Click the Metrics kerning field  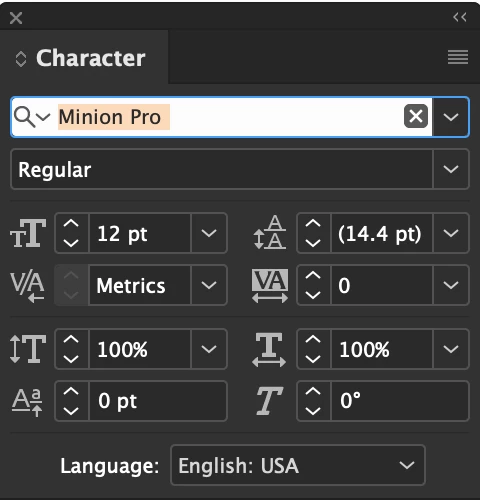[140, 285]
